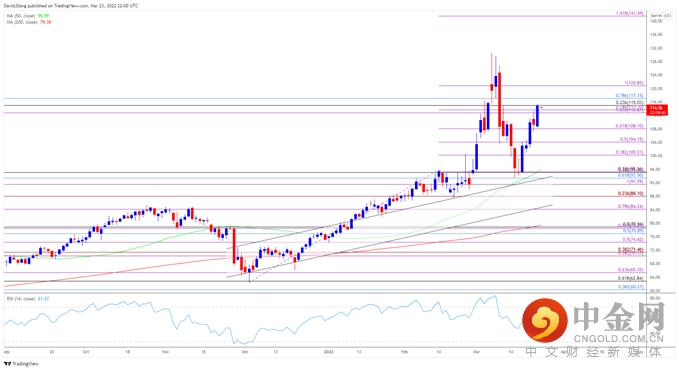Click the RSI (14, close) indicator label
The height and width of the screenshot is (370, 679).
21,299
